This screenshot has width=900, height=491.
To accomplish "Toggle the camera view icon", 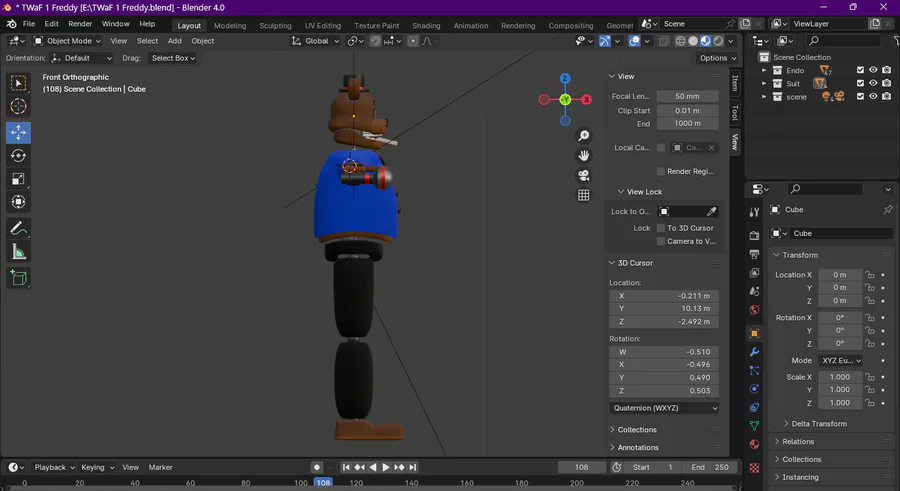I will point(584,175).
